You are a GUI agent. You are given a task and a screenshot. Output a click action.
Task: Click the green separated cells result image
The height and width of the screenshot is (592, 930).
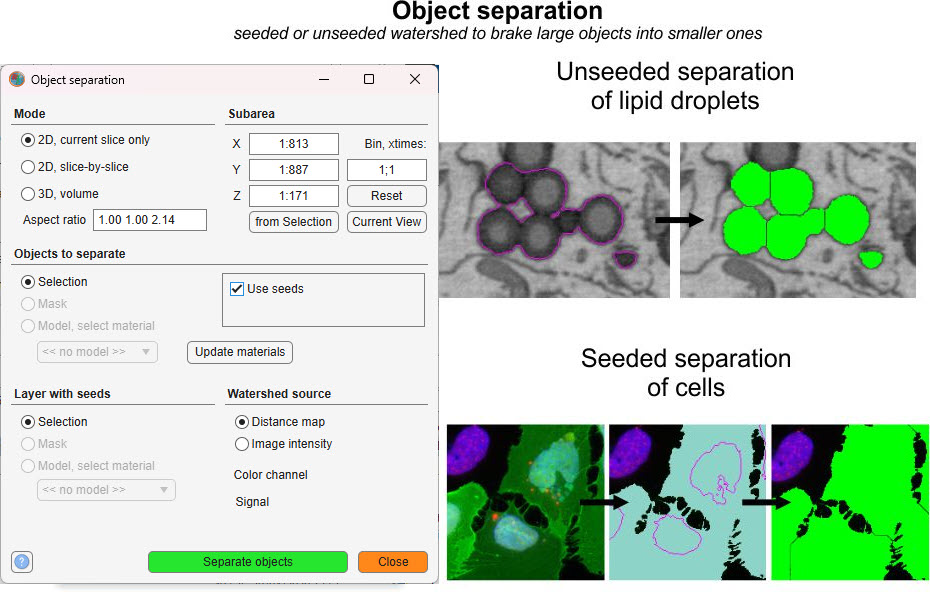[850, 502]
